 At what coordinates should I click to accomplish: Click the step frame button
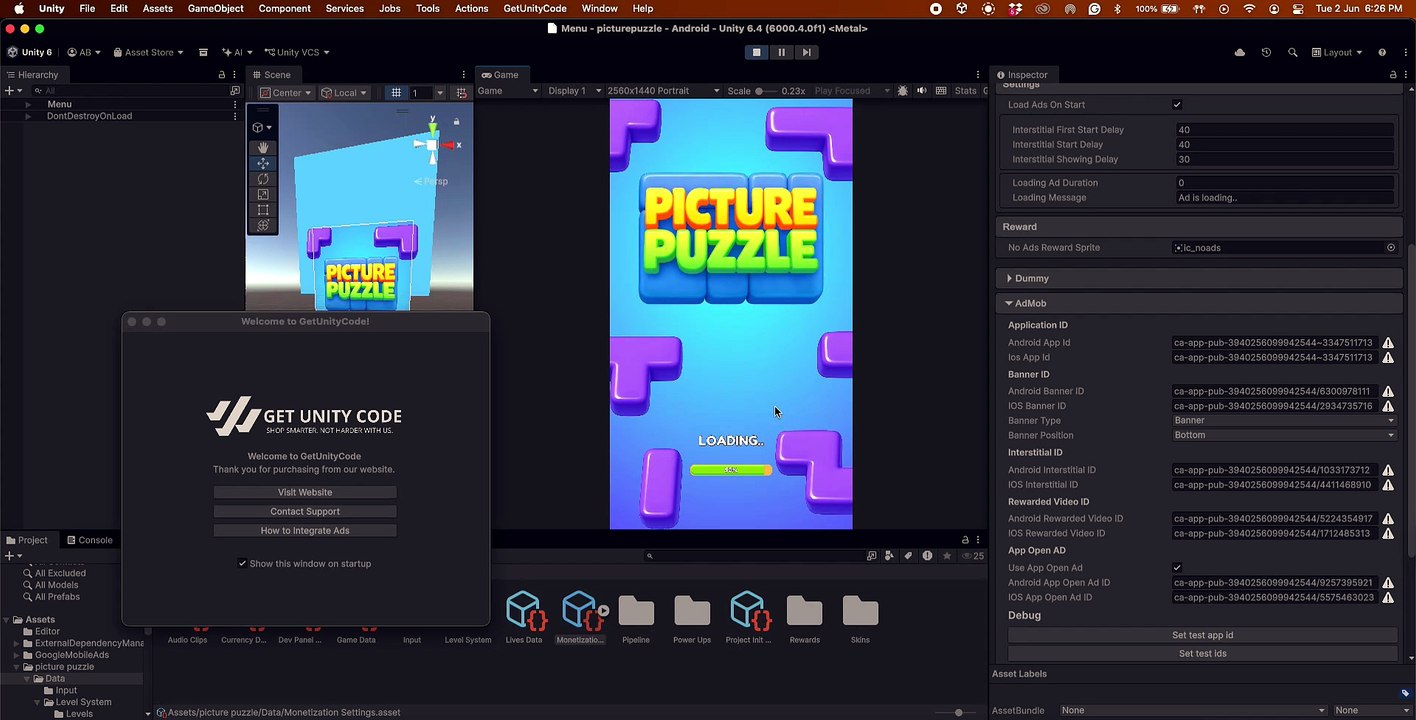tap(806, 52)
